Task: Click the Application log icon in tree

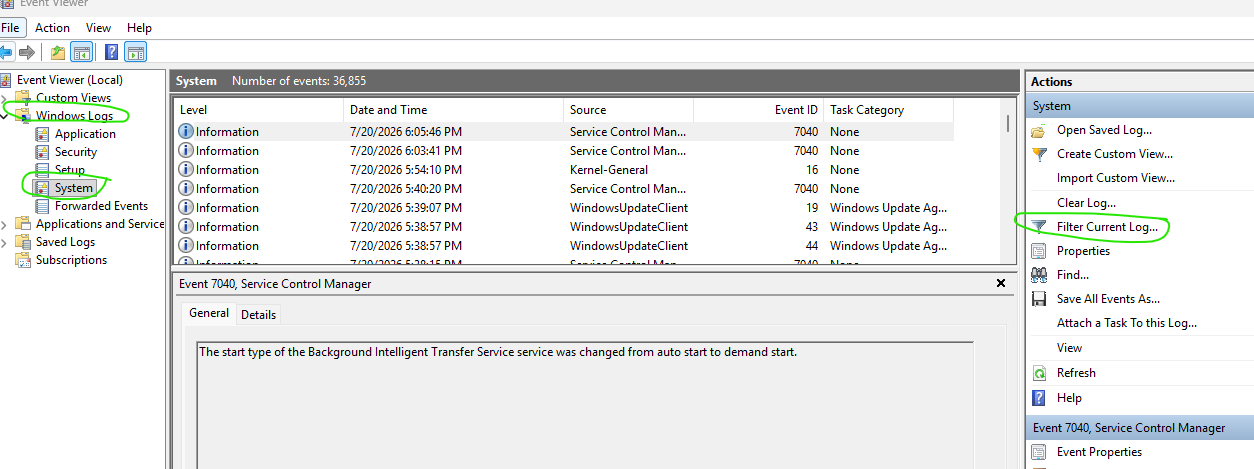Action: (x=42, y=134)
